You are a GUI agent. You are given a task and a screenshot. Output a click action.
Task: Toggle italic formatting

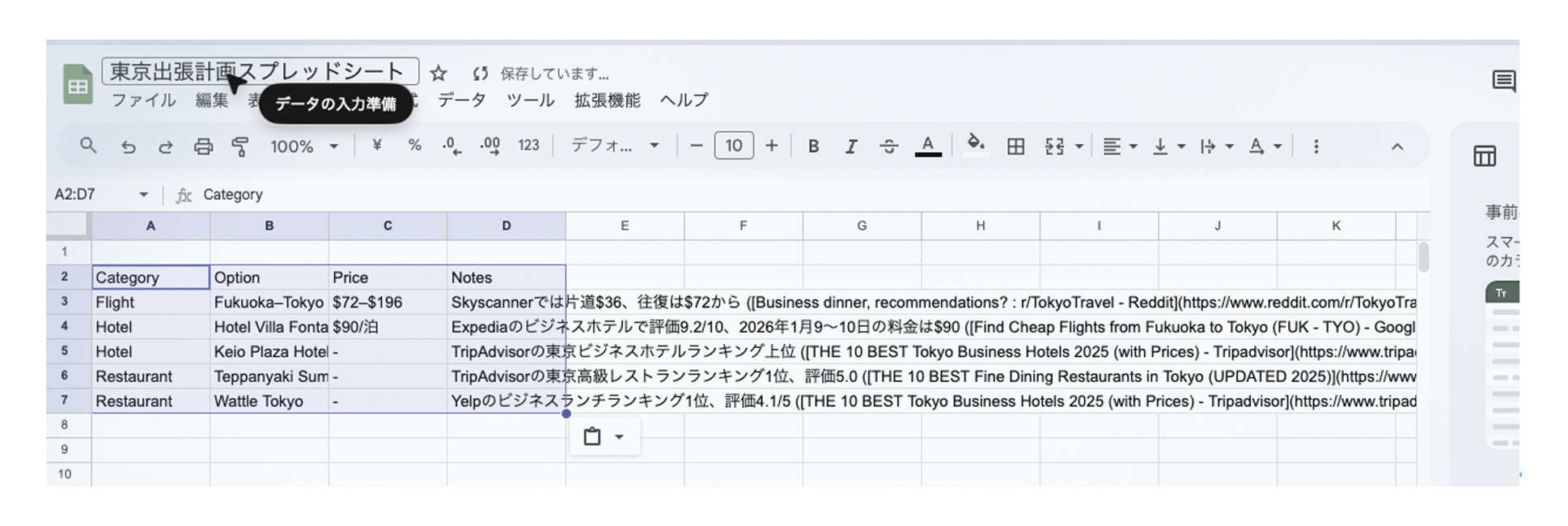[x=850, y=146]
